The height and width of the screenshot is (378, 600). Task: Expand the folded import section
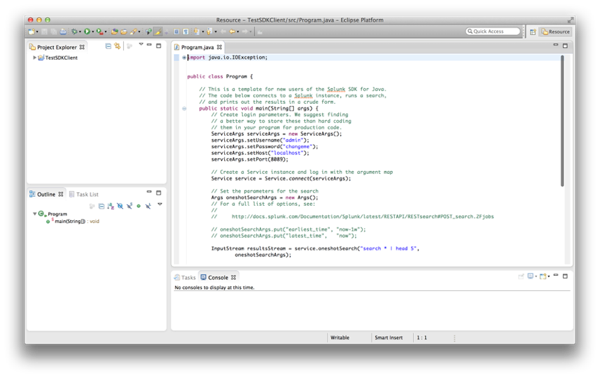click(184, 57)
